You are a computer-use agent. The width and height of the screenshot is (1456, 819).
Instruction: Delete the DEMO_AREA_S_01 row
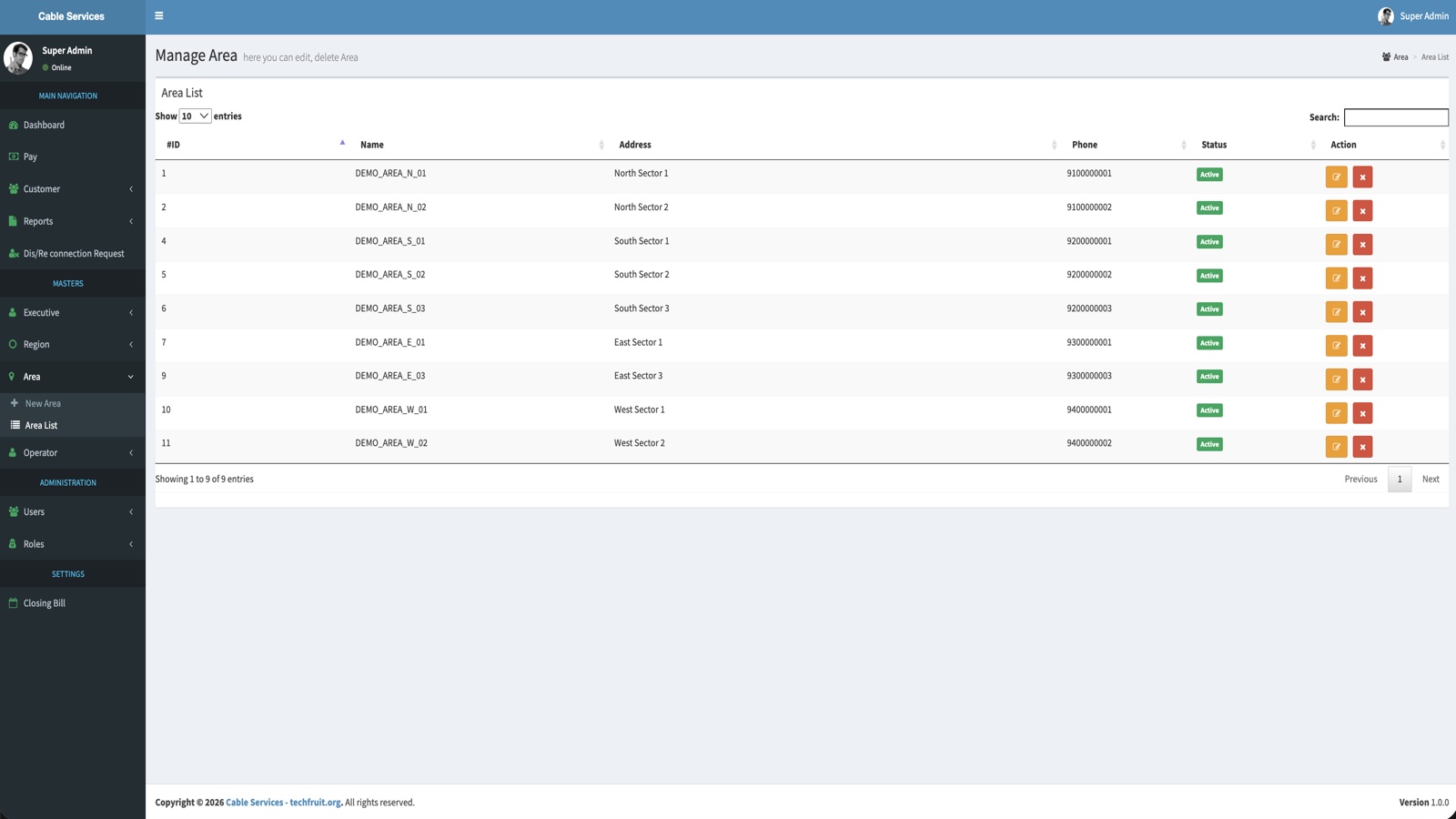click(x=1362, y=244)
